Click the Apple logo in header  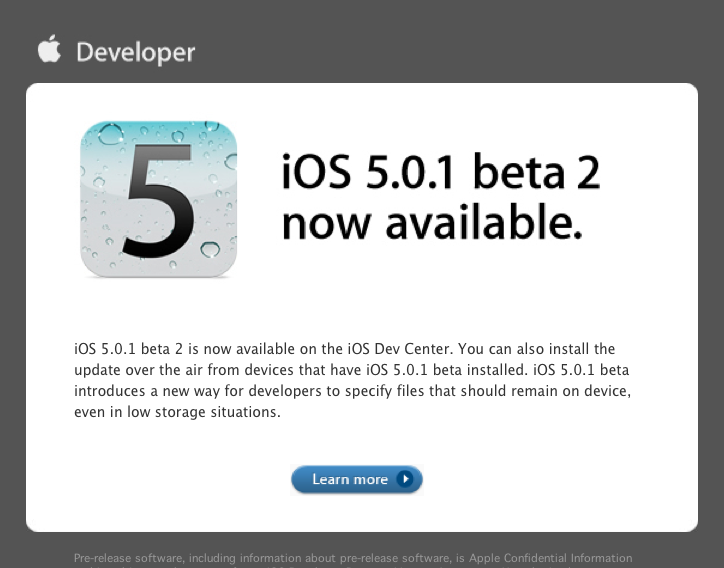pyautogui.click(x=49, y=48)
